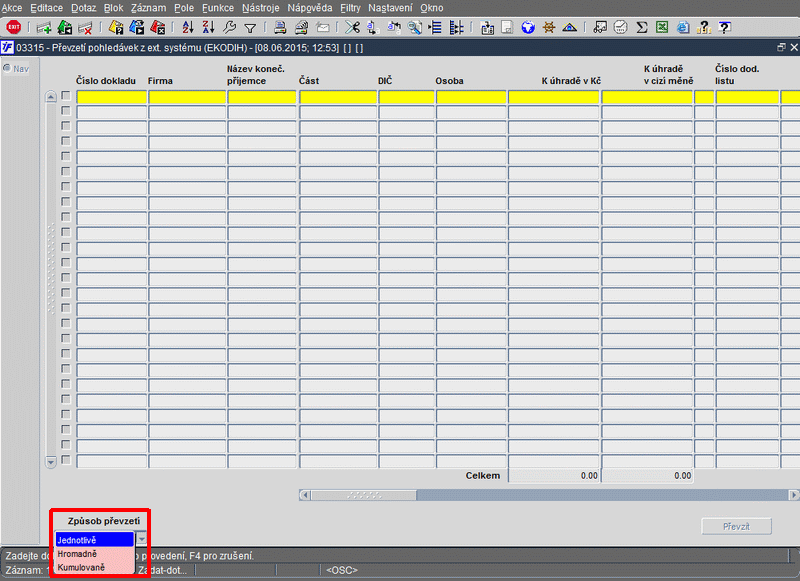The image size is (800, 581).
Task: Tick the checkbox of the yellow highlighted row
Action: pos(66,95)
